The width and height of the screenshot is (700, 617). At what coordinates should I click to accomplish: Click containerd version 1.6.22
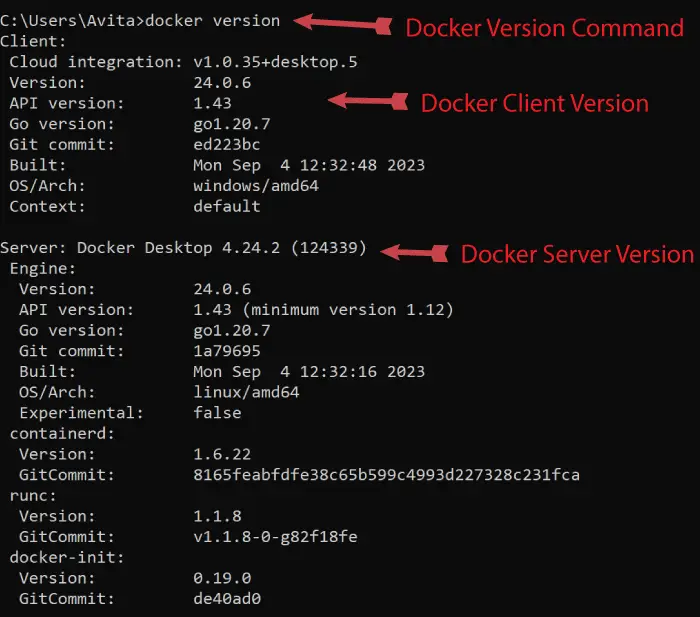click(x=222, y=454)
